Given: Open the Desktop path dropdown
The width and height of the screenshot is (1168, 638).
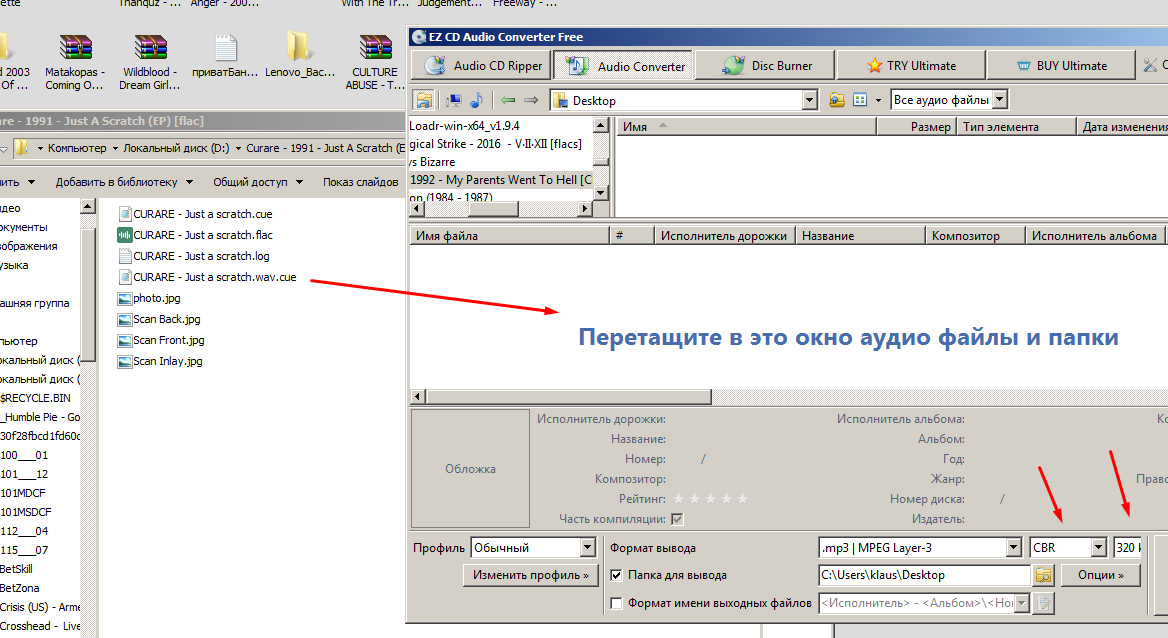Looking at the screenshot, I should tap(810, 100).
